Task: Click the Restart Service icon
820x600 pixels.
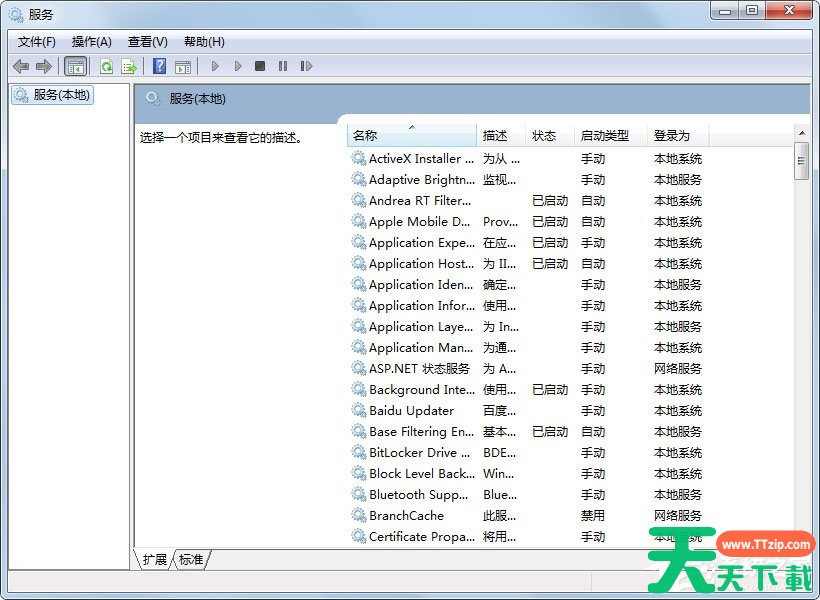Action: coord(306,66)
